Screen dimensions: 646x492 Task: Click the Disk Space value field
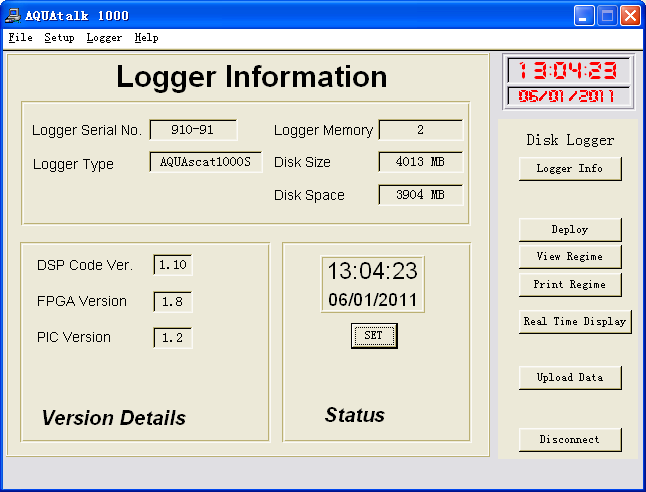[420, 195]
